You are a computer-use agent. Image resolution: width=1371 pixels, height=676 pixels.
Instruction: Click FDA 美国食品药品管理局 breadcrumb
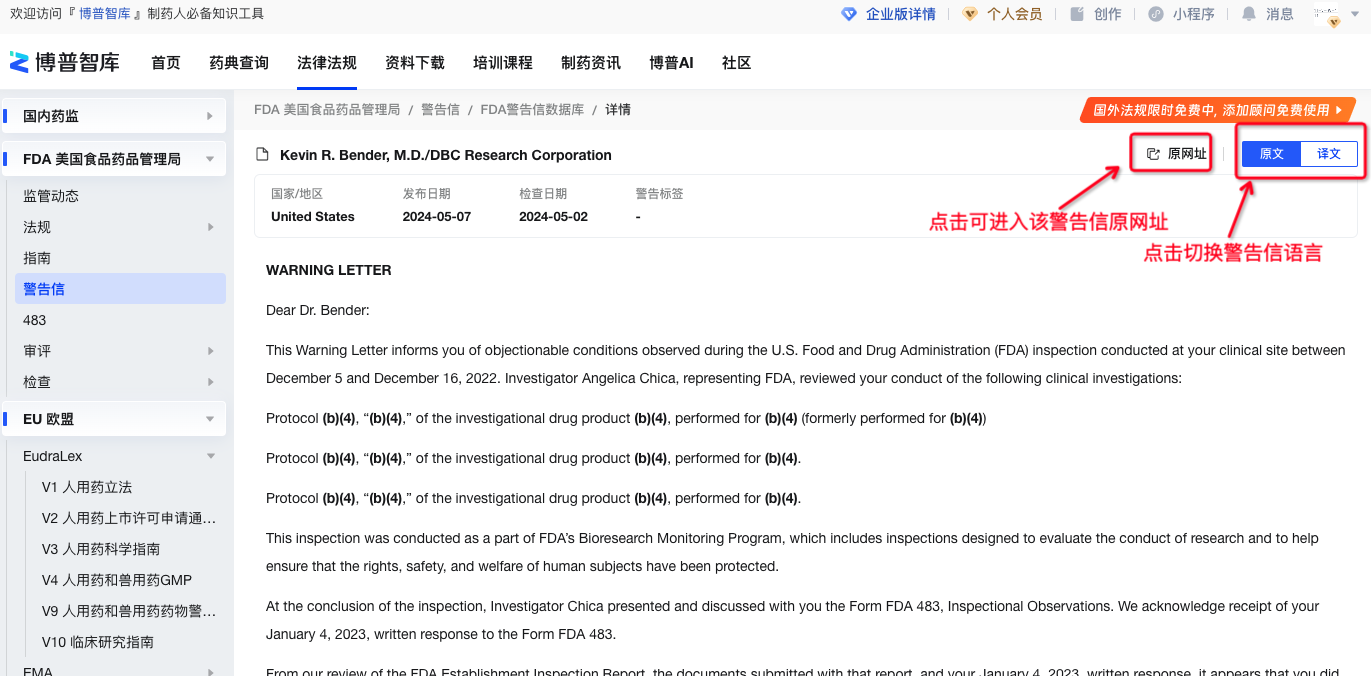[x=327, y=109]
